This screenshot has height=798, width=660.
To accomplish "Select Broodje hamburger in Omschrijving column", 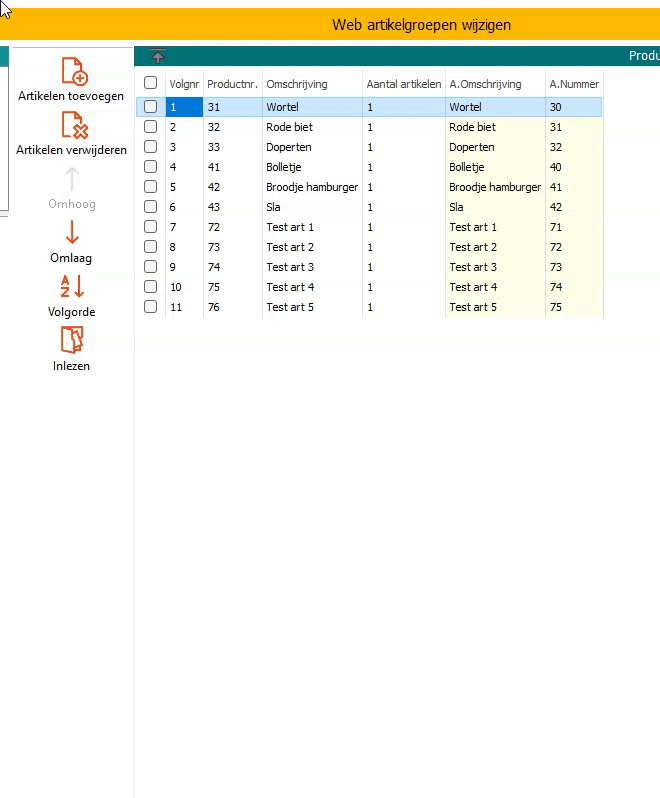I will point(312,187).
